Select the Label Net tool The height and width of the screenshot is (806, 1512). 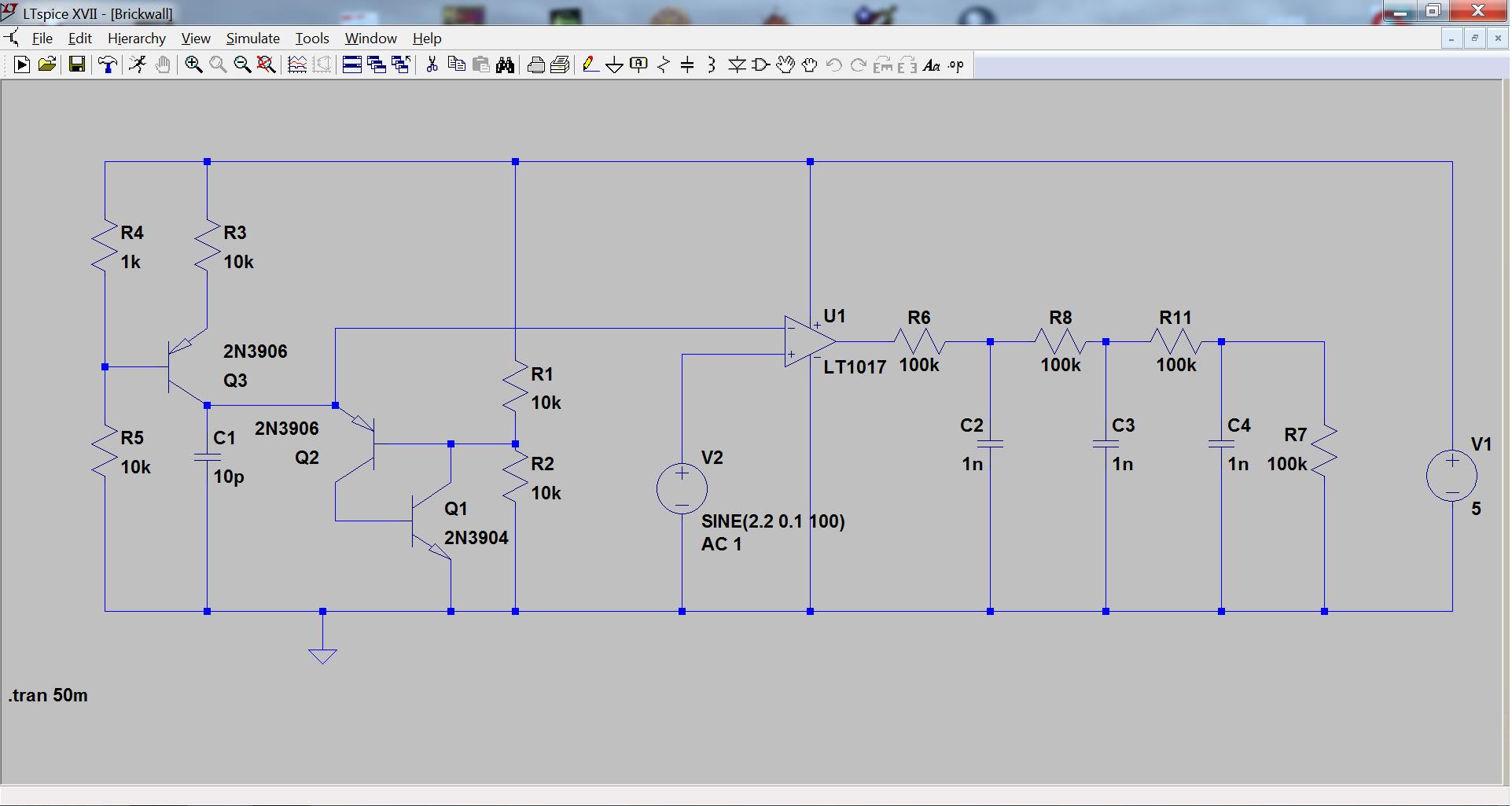point(639,65)
